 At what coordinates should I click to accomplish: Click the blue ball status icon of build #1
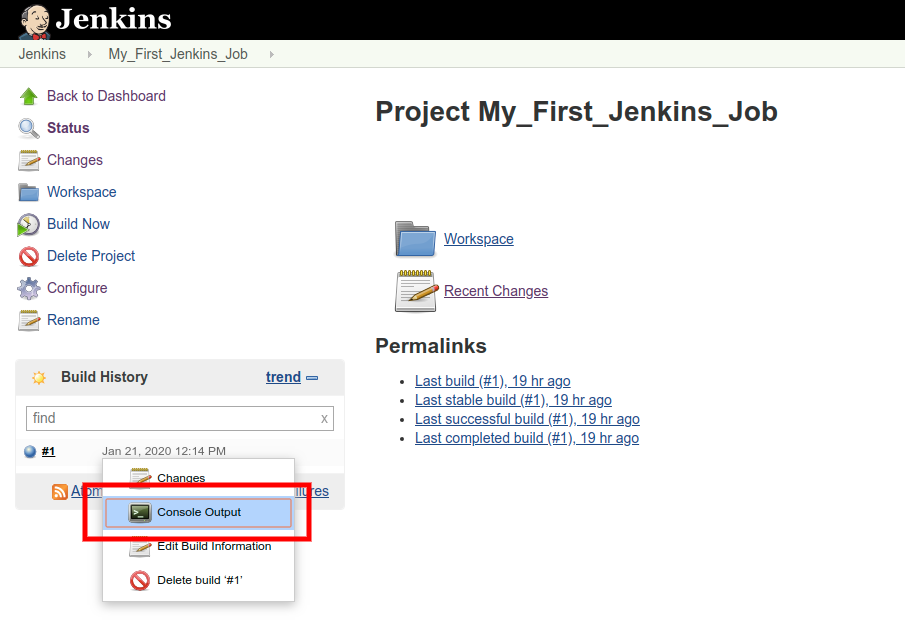pyautogui.click(x=30, y=452)
